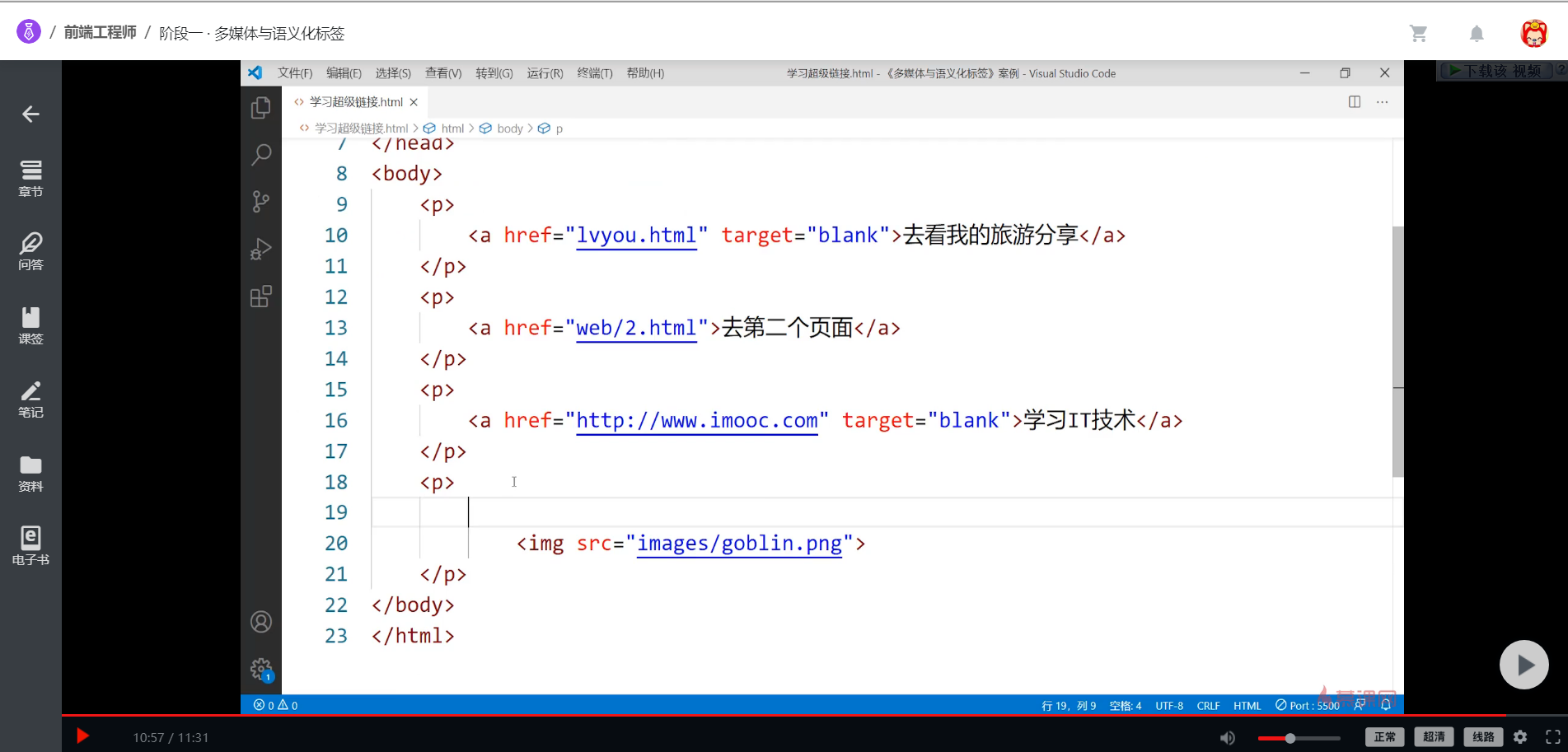Click the 下载该视频 download button
1568x752 pixels.
click(x=1495, y=71)
